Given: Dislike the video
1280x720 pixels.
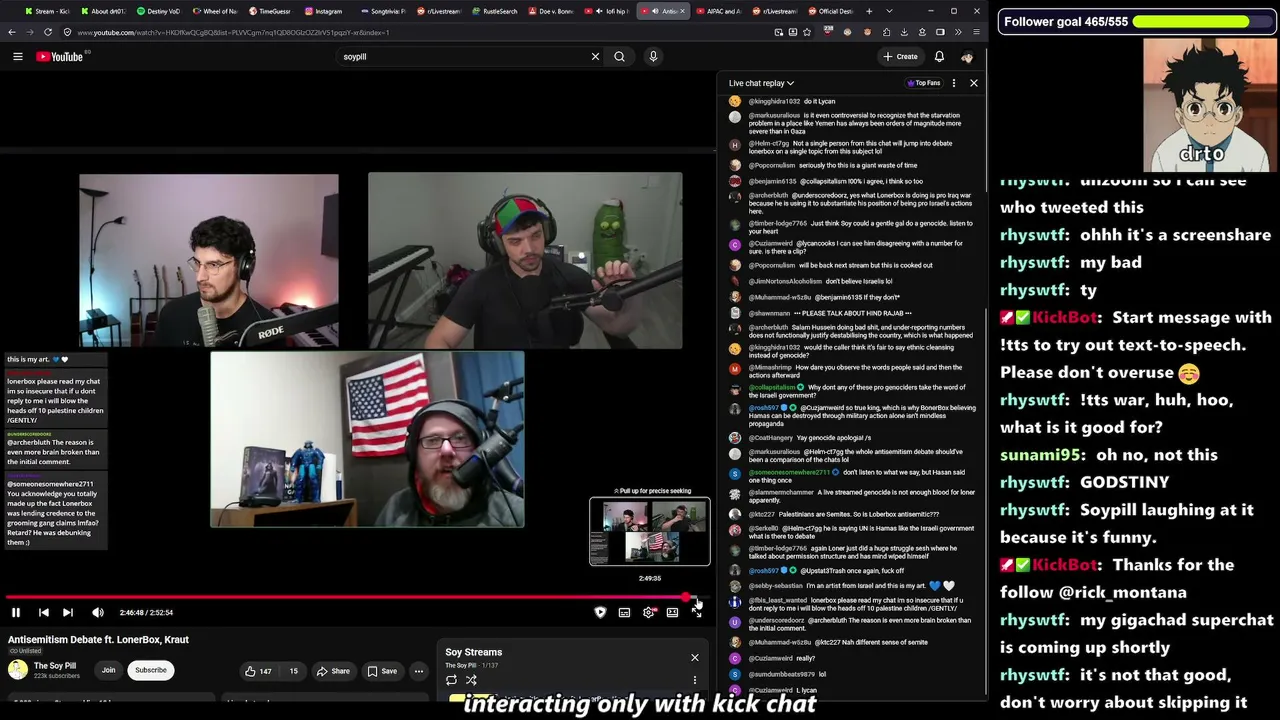Looking at the screenshot, I should [x=292, y=671].
